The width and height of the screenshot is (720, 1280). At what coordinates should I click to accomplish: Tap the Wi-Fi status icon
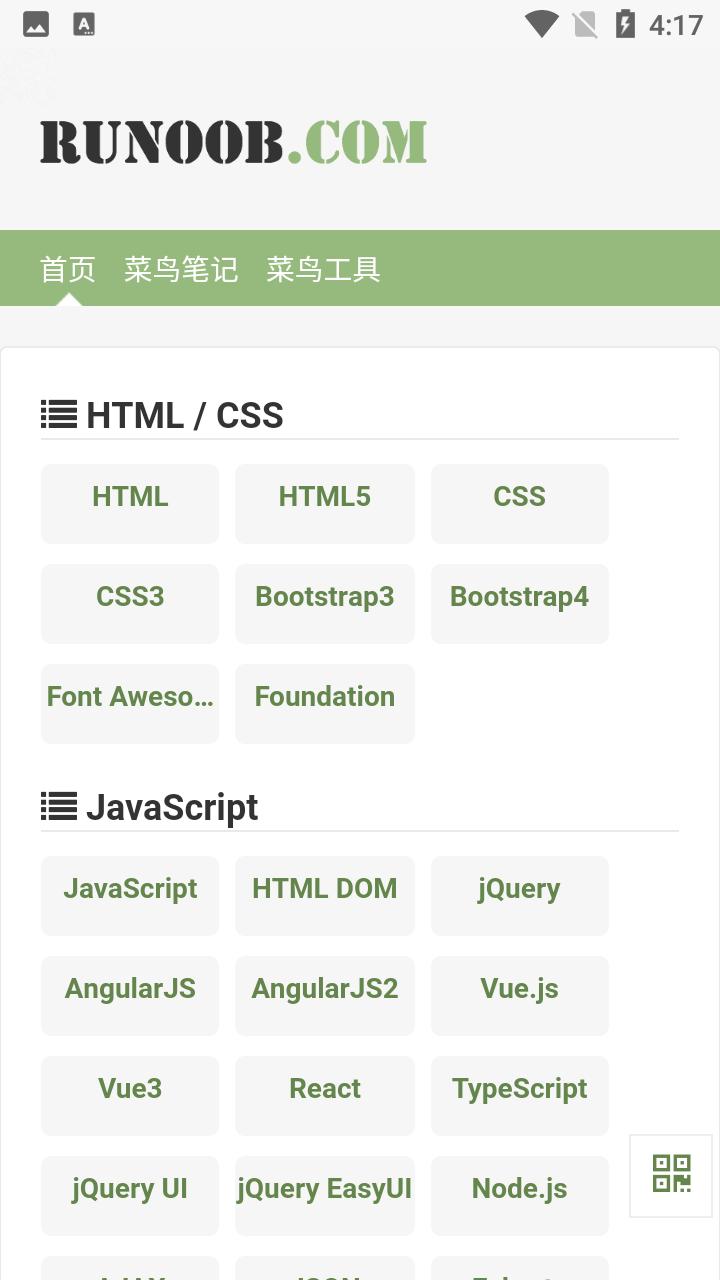pos(541,24)
